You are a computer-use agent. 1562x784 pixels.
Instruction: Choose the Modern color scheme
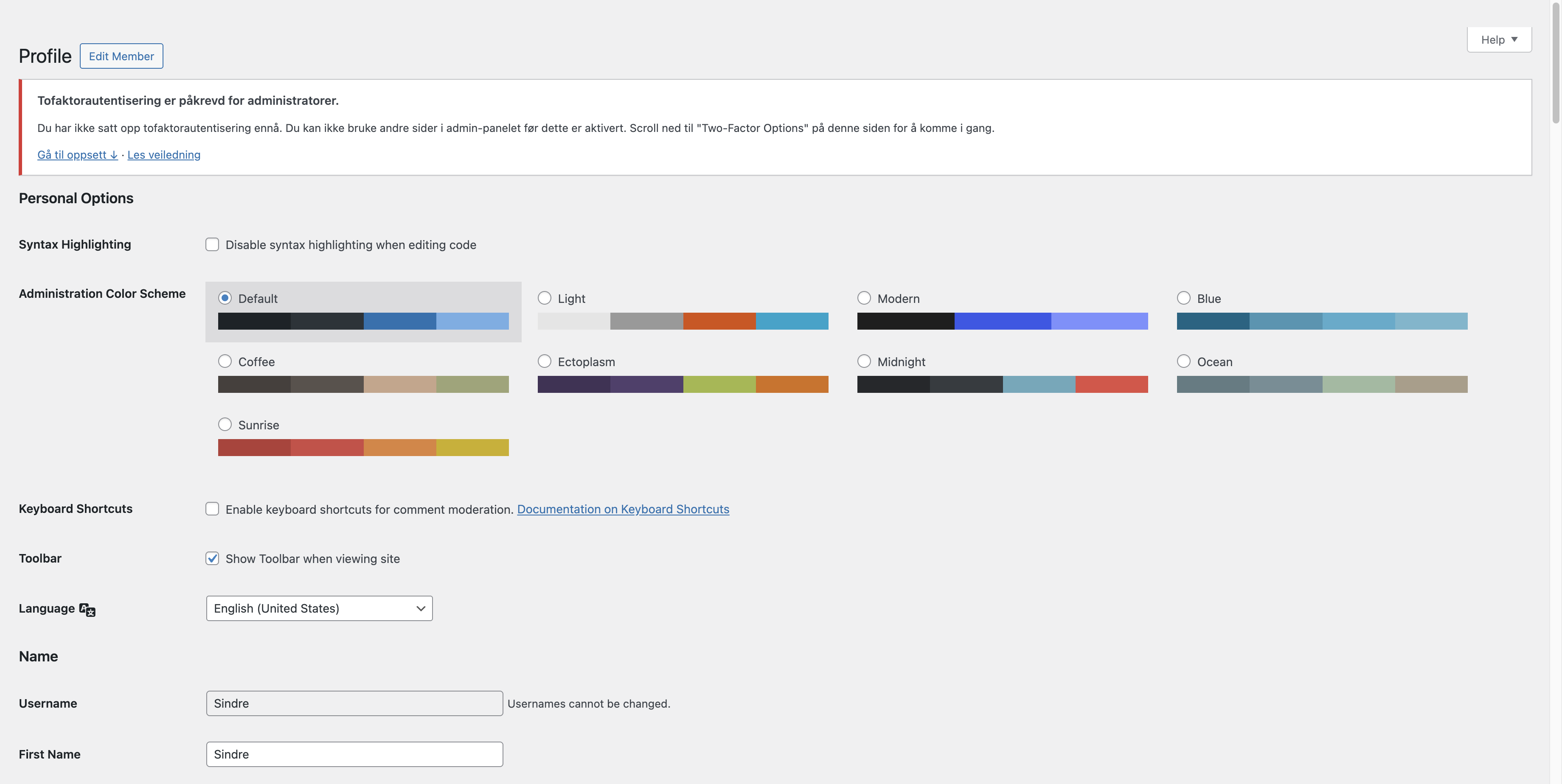tap(863, 298)
